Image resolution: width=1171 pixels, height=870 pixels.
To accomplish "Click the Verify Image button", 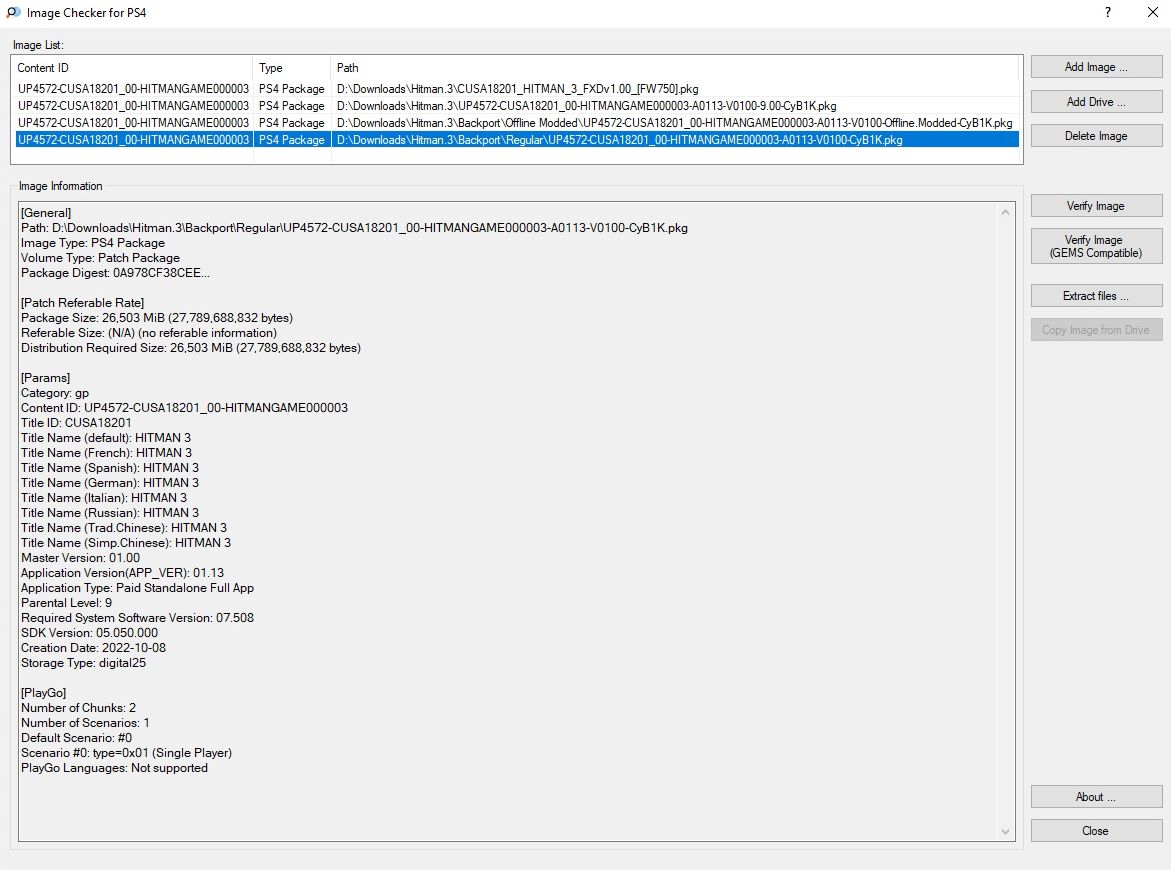I will point(1096,206).
